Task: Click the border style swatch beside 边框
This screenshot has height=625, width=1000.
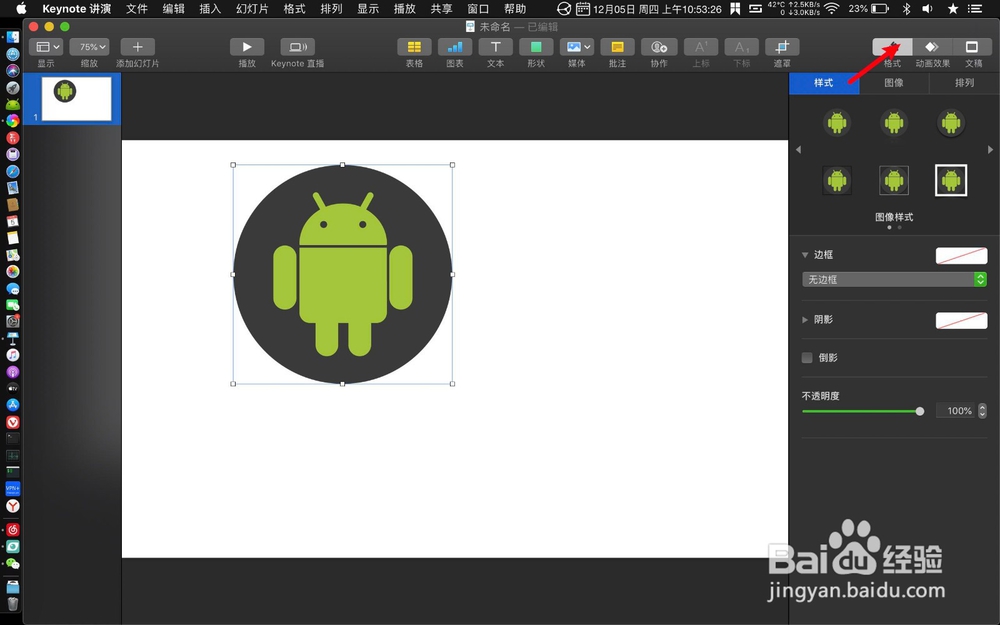Action: click(x=961, y=255)
